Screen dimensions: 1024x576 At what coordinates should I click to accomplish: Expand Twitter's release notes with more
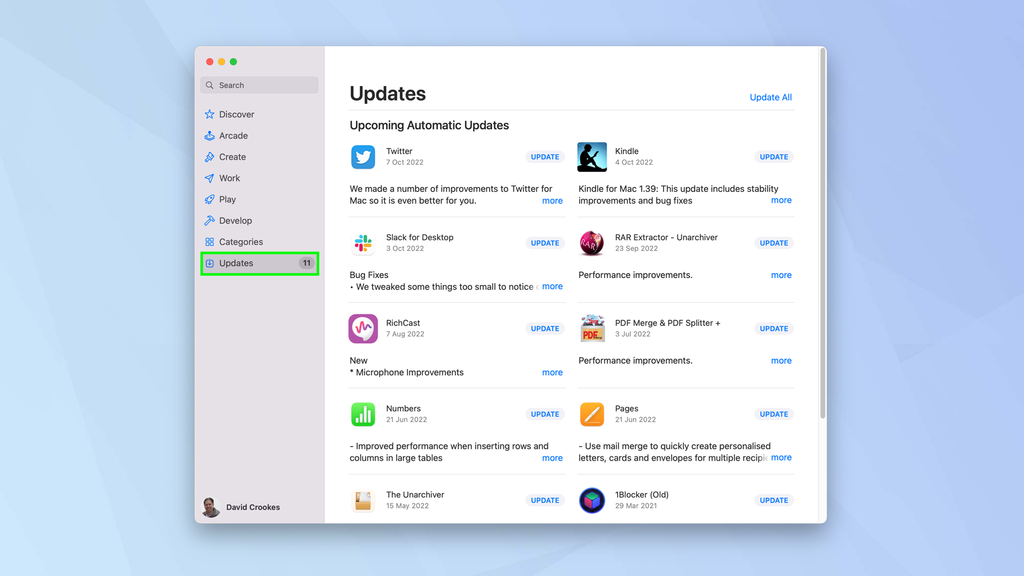552,200
